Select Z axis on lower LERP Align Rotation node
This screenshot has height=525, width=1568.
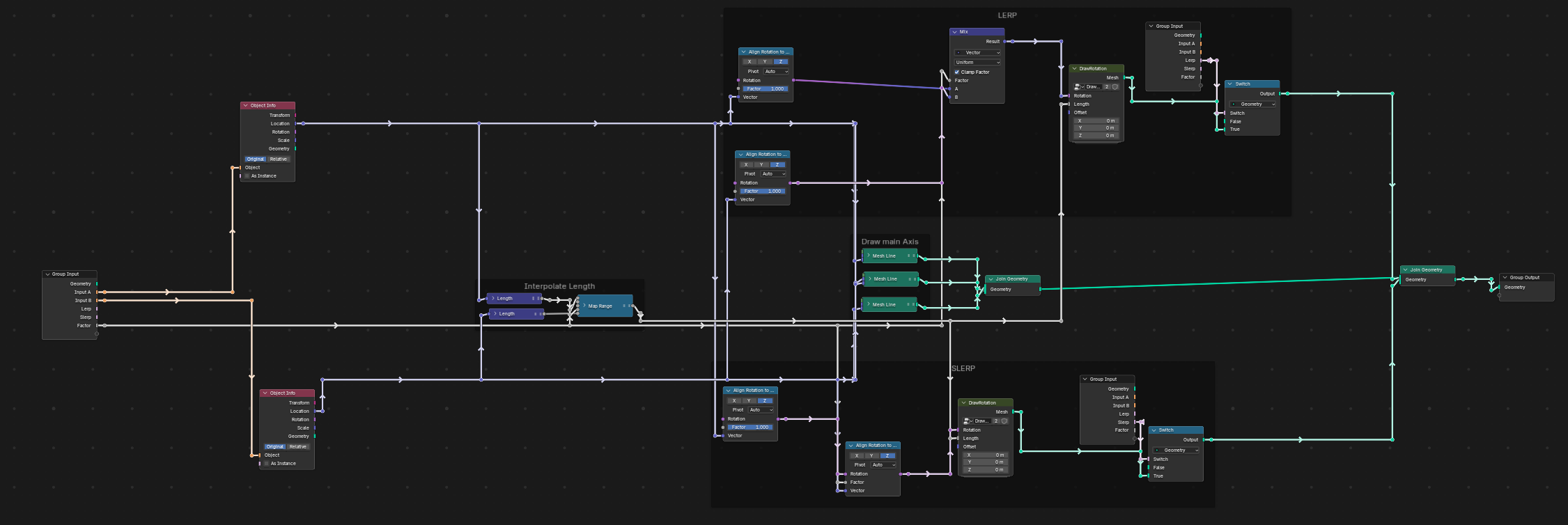(x=777, y=165)
